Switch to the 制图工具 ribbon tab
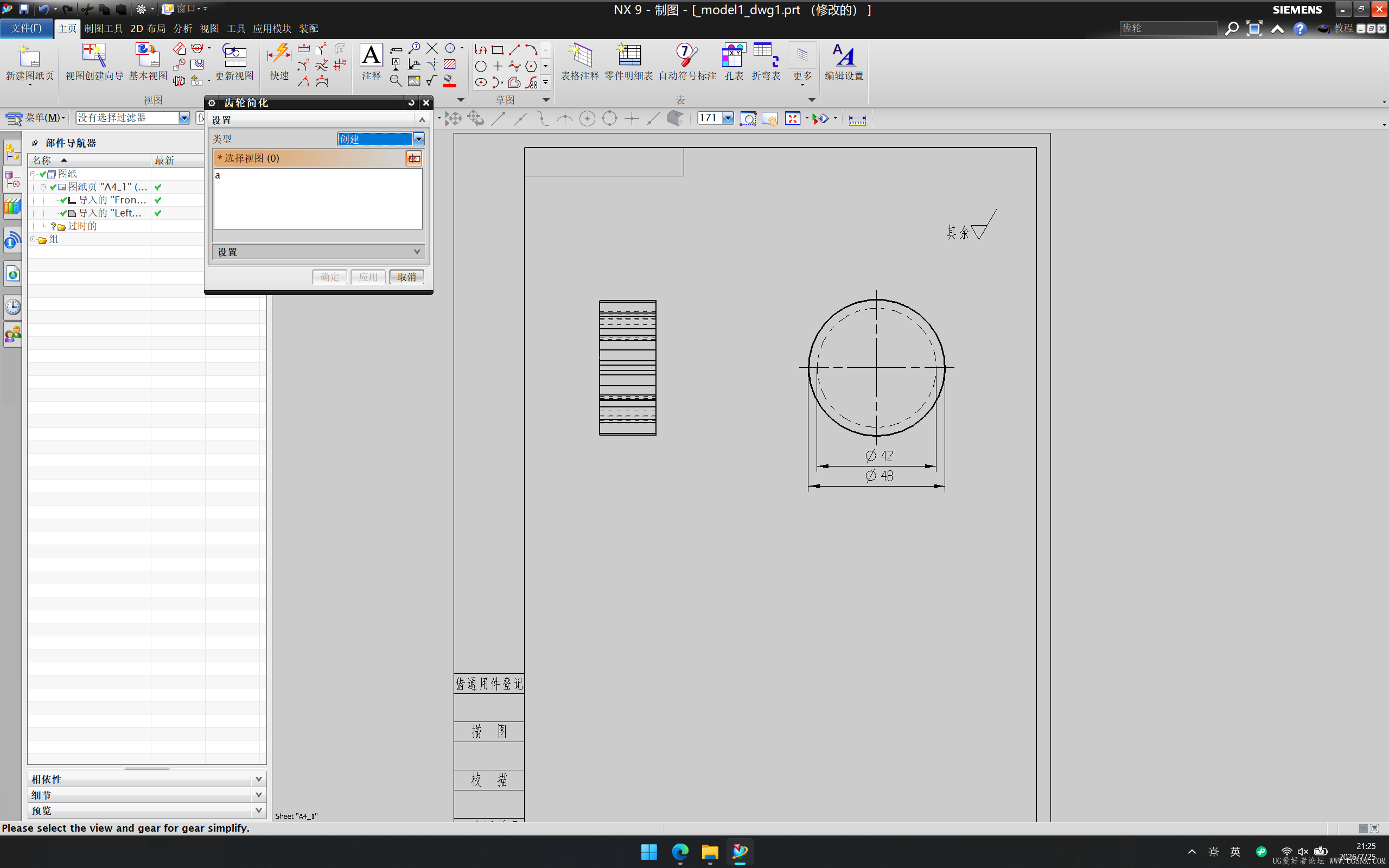Screen dimensions: 1389x868 coord(104,29)
